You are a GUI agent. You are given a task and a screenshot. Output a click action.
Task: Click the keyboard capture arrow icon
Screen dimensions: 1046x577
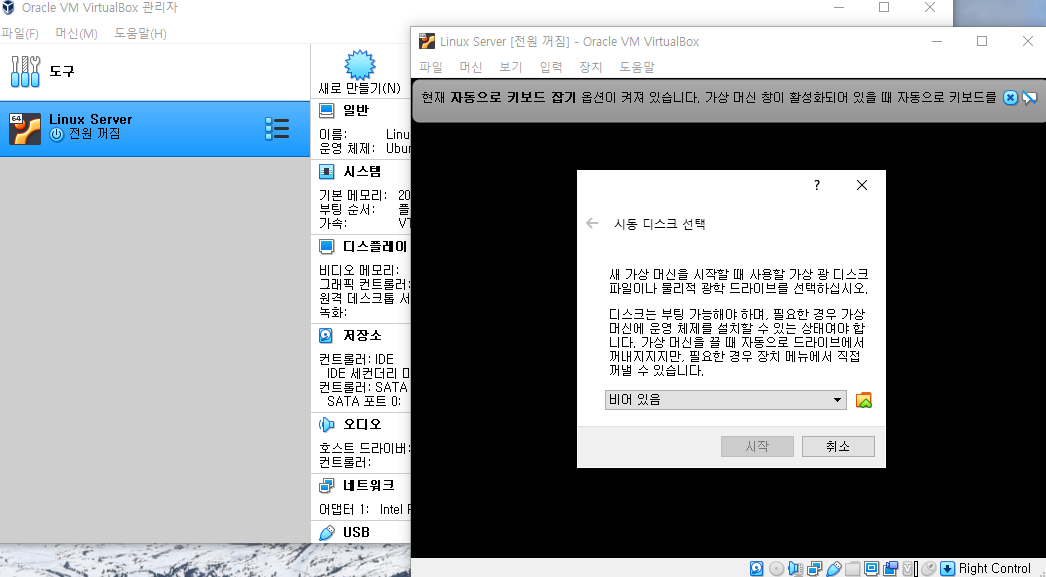pos(947,568)
